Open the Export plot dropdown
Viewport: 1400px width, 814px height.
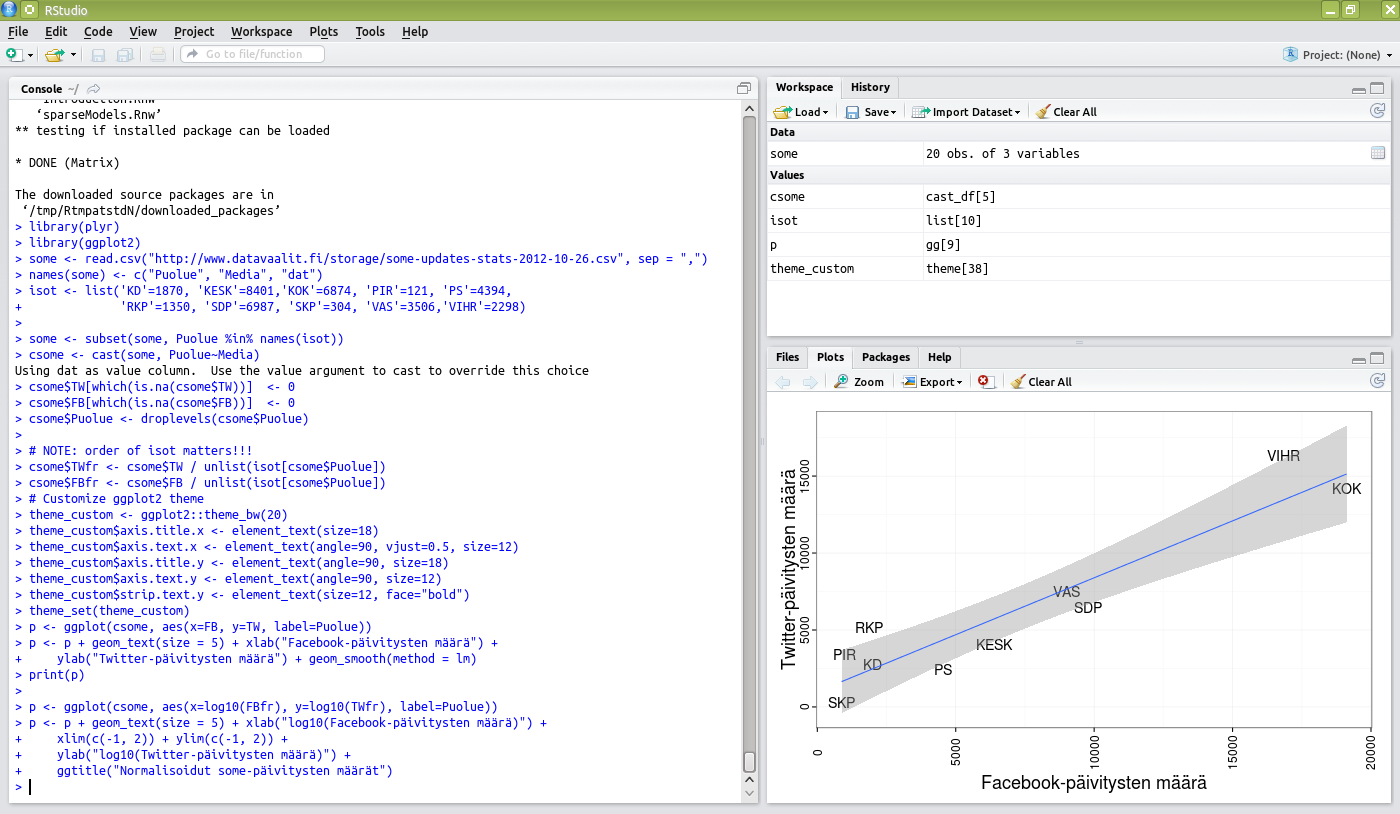pyautogui.click(x=932, y=382)
